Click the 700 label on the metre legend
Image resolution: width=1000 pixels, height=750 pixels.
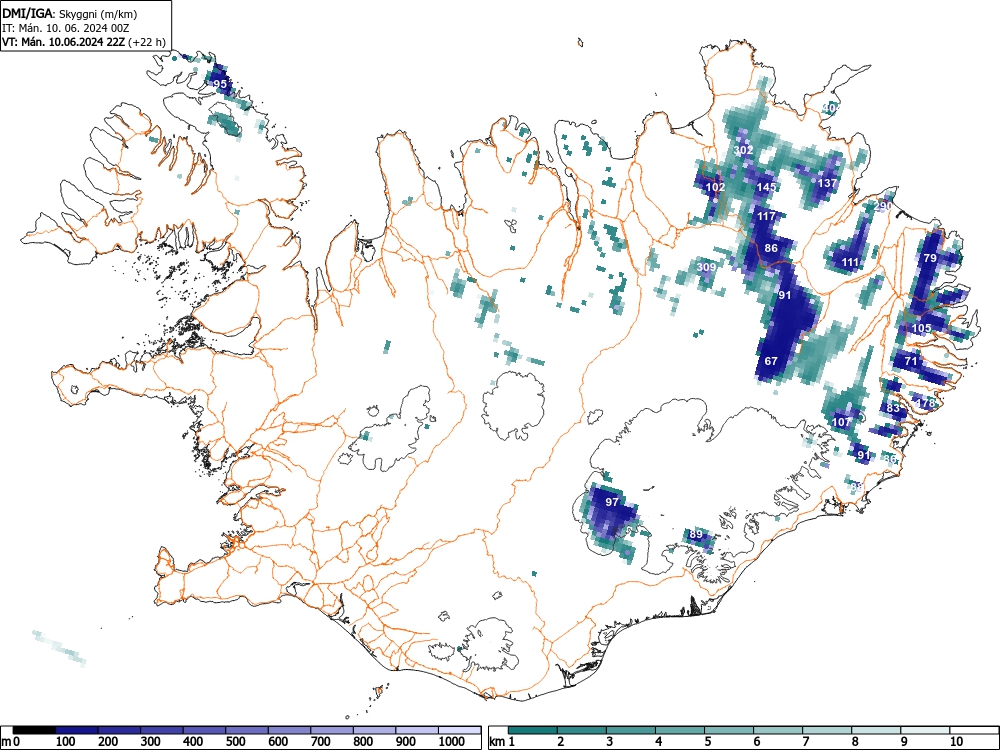point(320,742)
